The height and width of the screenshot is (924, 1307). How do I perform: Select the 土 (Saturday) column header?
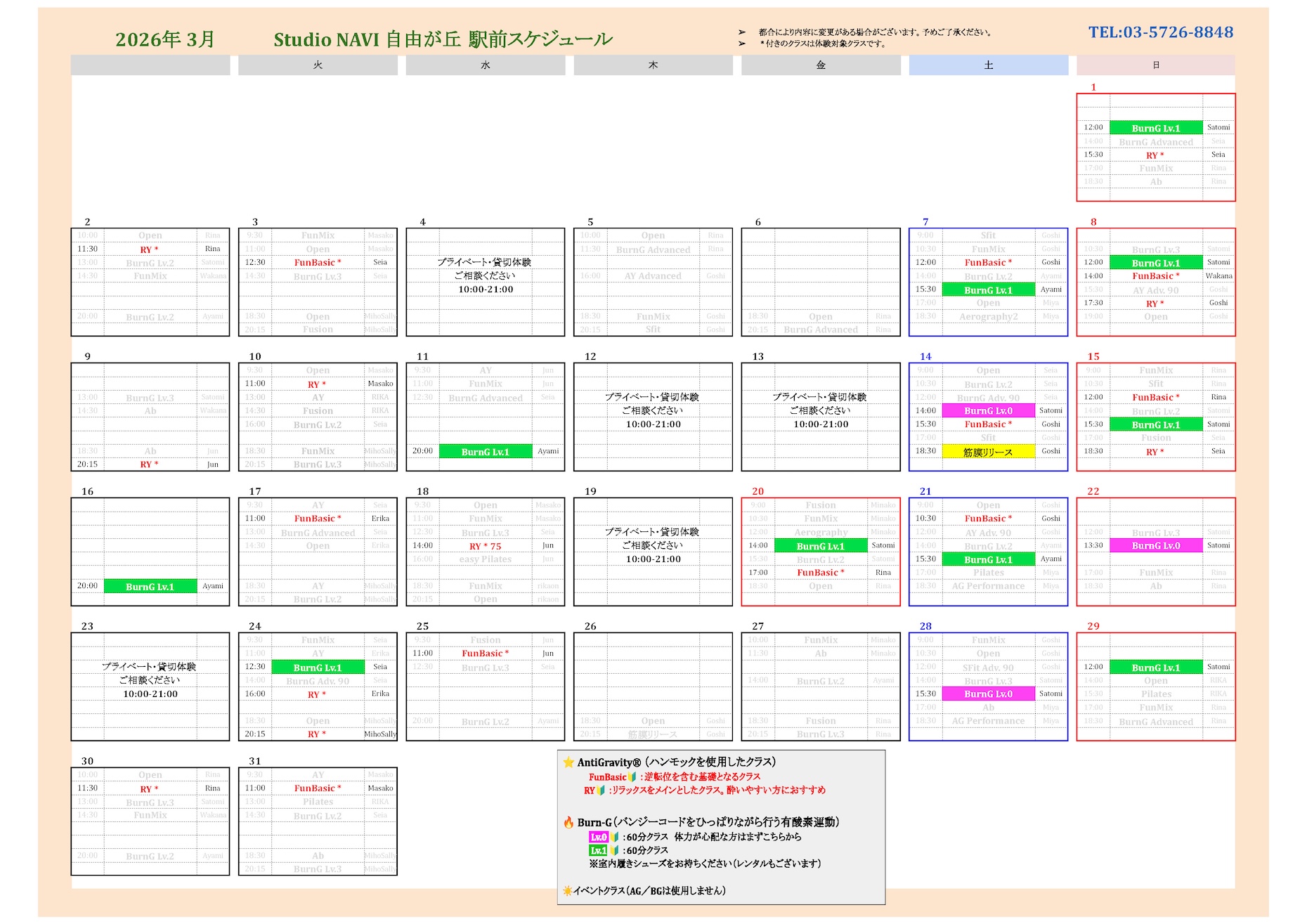(988, 65)
